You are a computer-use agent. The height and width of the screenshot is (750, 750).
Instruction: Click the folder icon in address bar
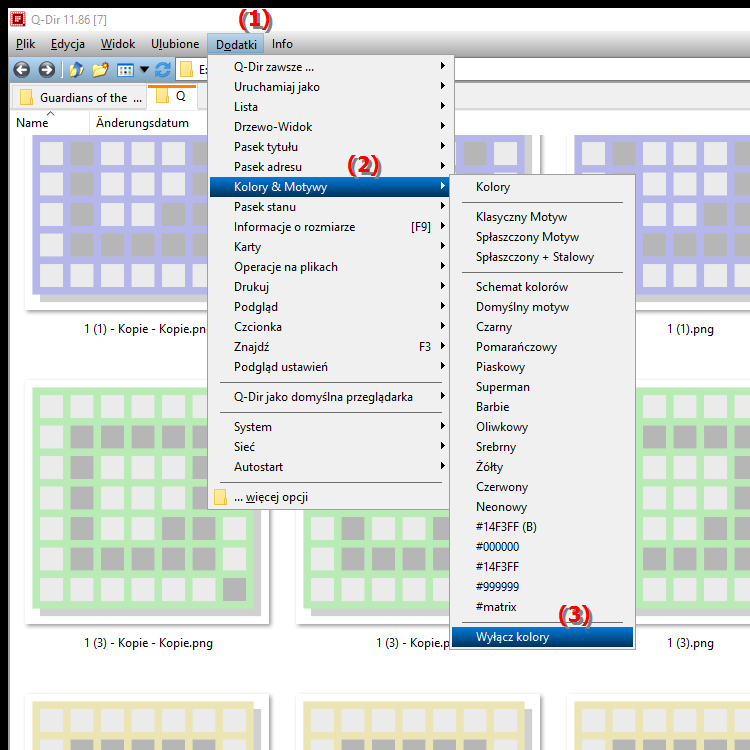click(x=186, y=70)
